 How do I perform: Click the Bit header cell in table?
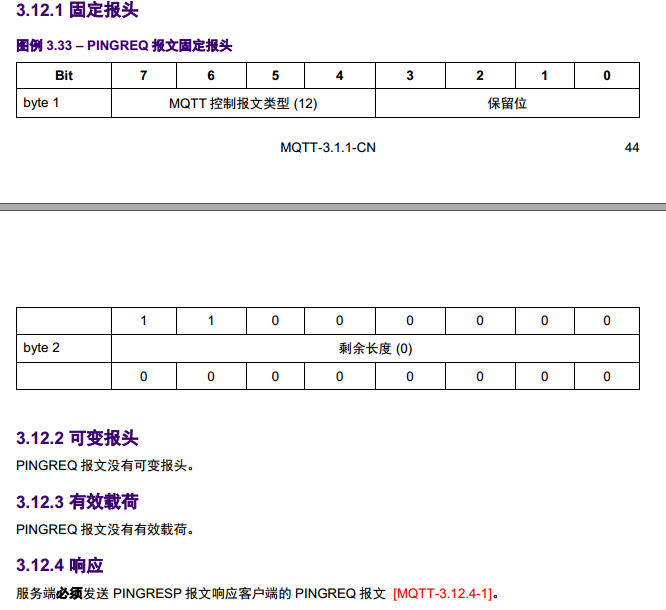[x=64, y=76]
